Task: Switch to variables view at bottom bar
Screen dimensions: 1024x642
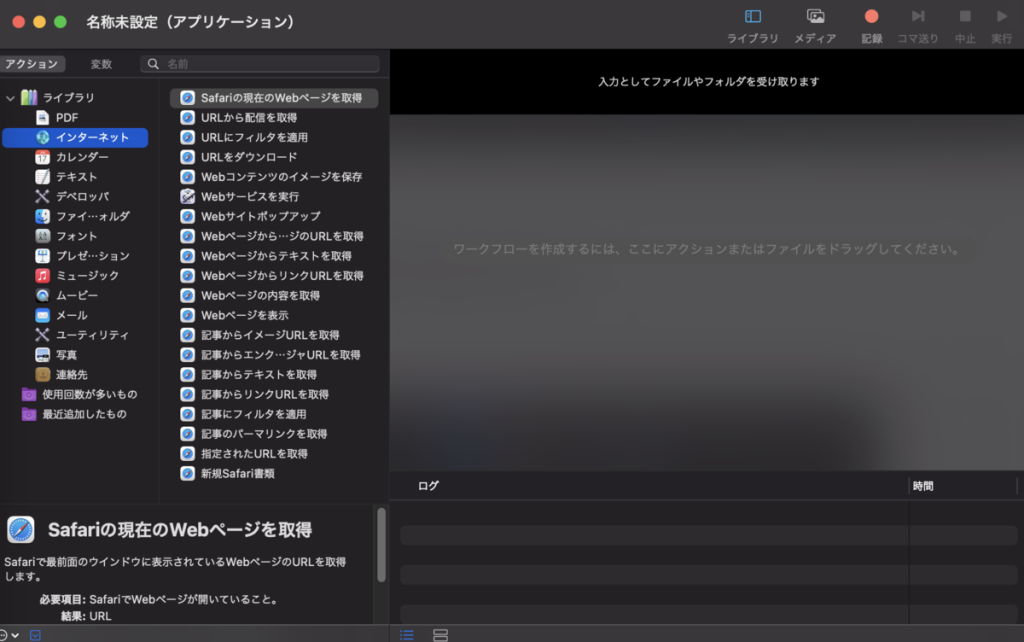Action: tap(440, 635)
